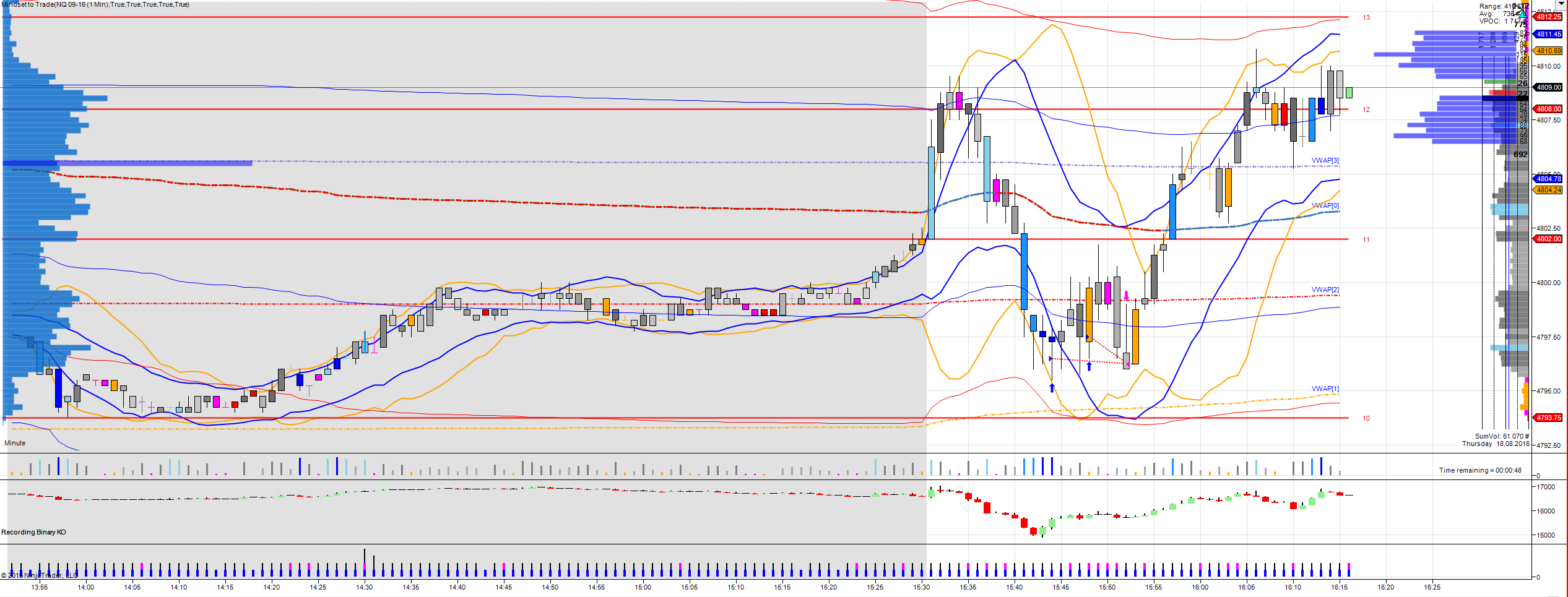Viewport: 1568px width, 597px height.
Task: Click the 13:55 time axis label
Action: point(40,587)
